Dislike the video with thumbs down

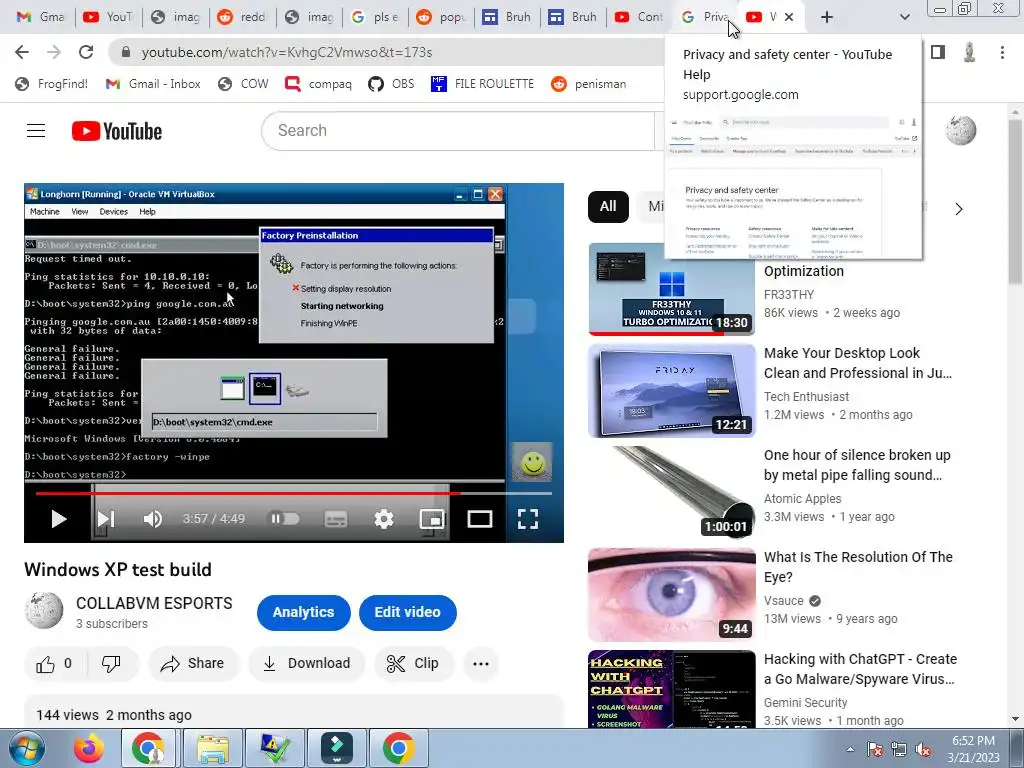(x=112, y=664)
